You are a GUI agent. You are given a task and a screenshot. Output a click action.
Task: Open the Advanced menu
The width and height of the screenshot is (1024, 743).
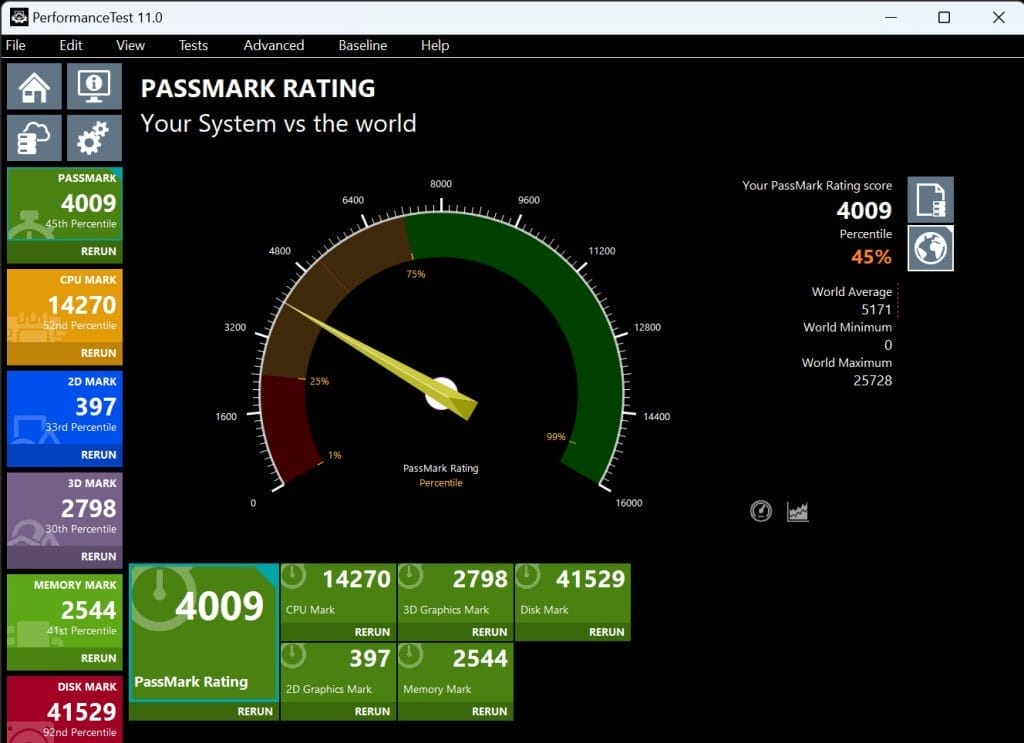tap(274, 45)
